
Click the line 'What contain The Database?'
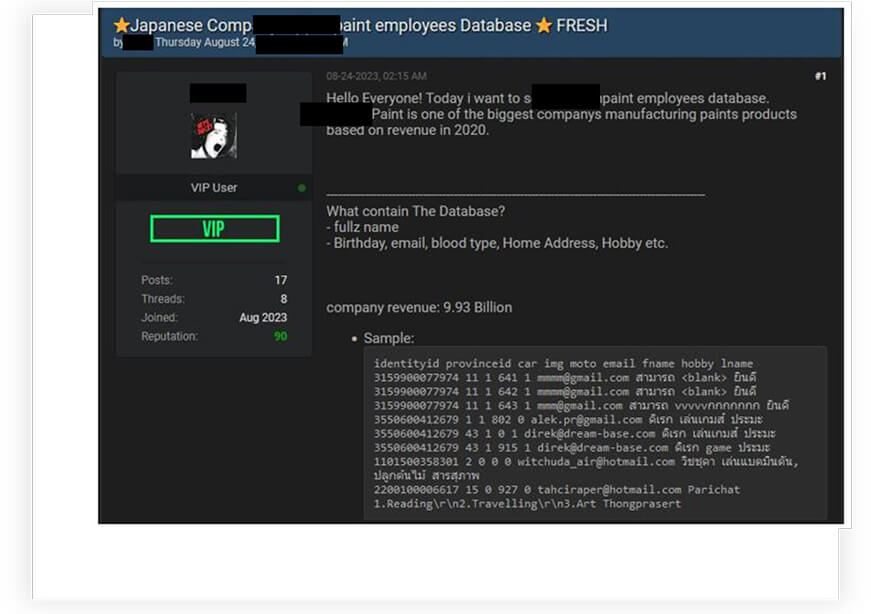point(416,211)
